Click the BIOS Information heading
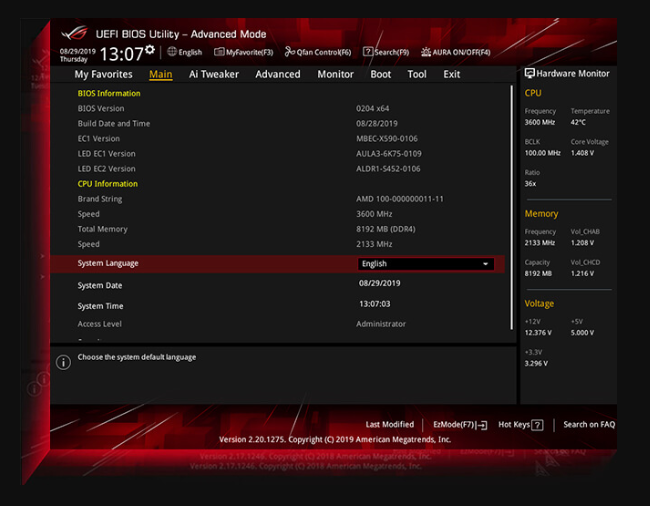This screenshot has width=650, height=506. coord(109,93)
